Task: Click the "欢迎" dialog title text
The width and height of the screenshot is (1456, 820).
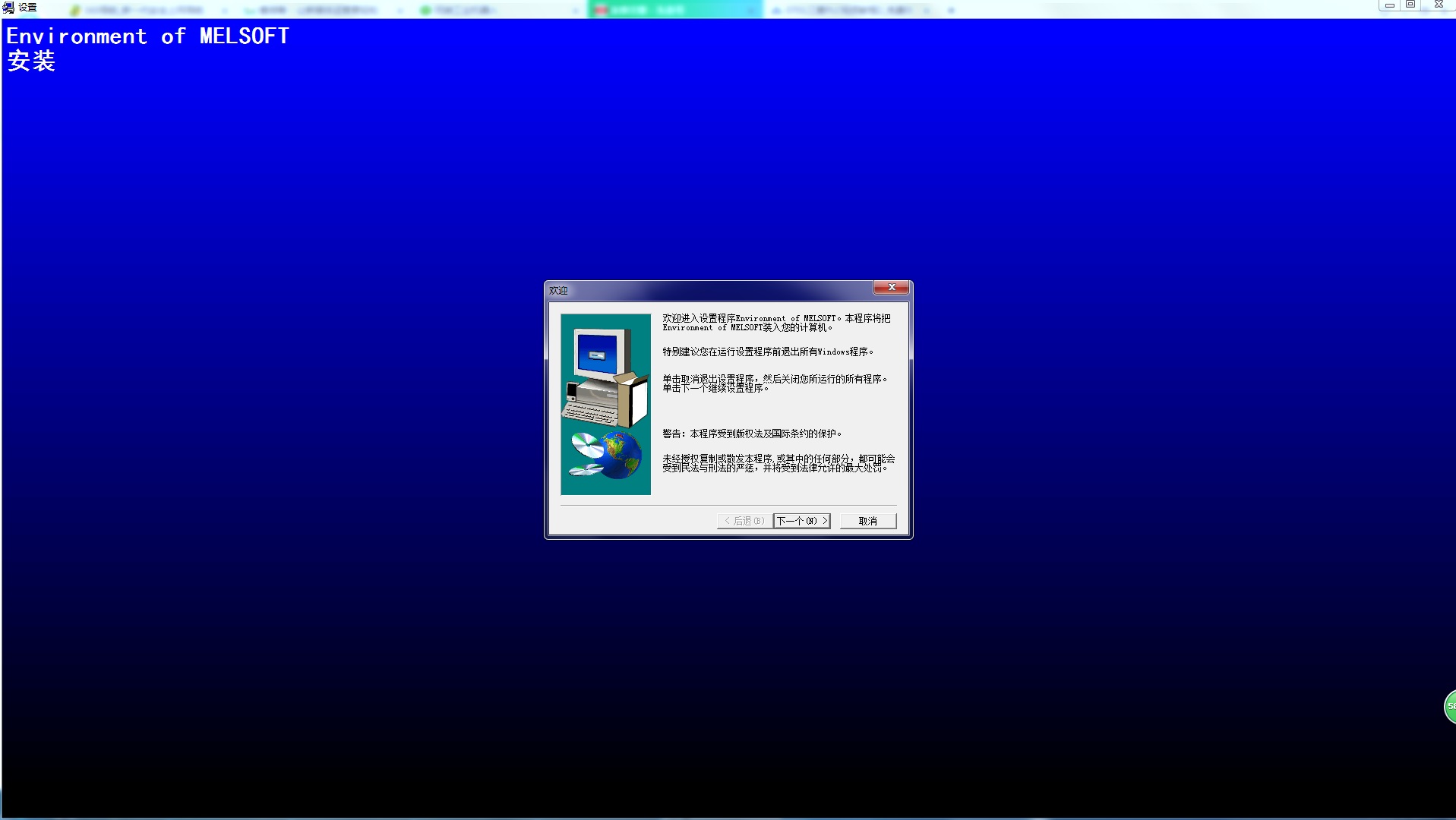Action: 558,290
